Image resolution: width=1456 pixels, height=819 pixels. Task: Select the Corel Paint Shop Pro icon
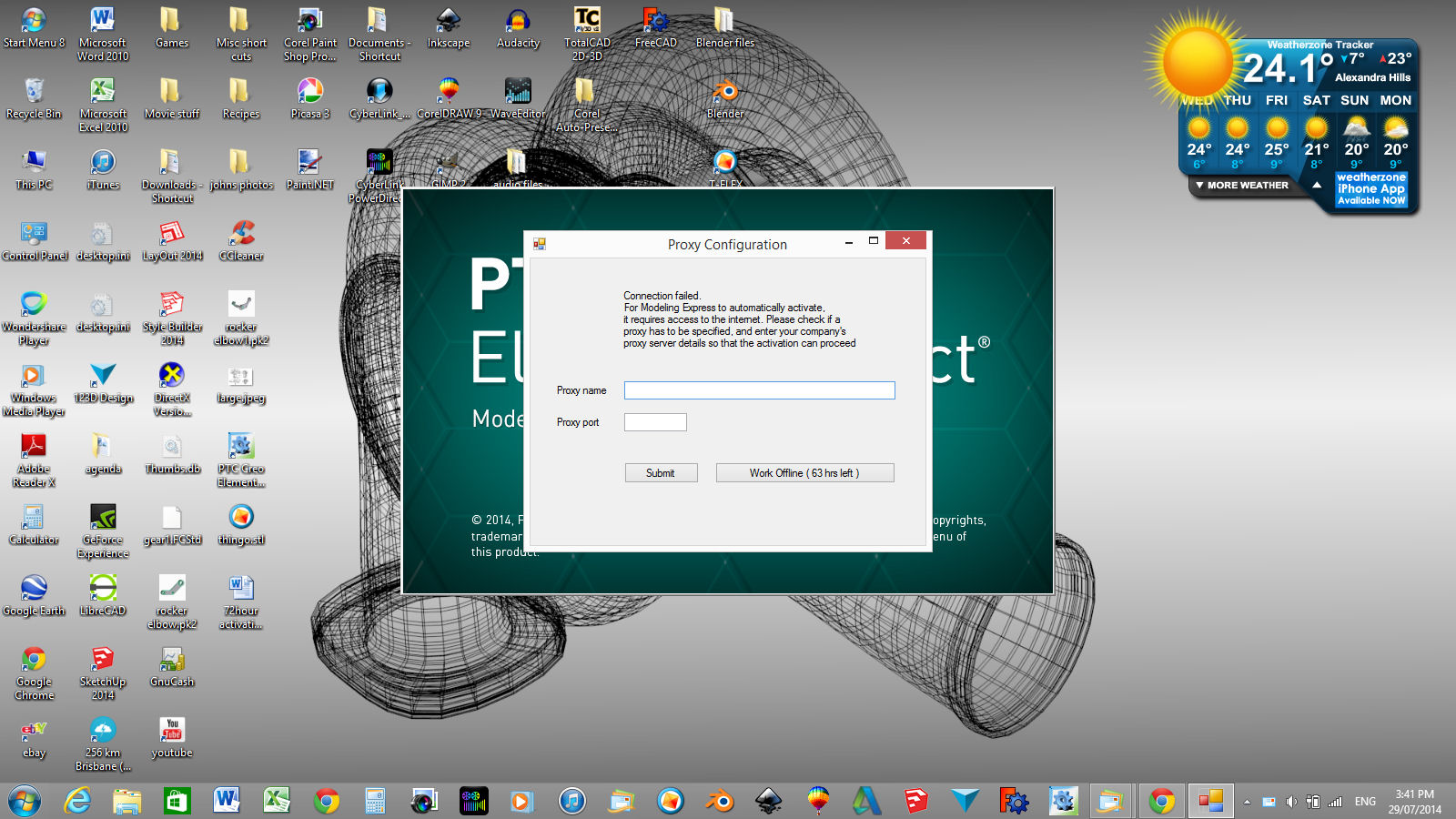pyautogui.click(x=310, y=34)
